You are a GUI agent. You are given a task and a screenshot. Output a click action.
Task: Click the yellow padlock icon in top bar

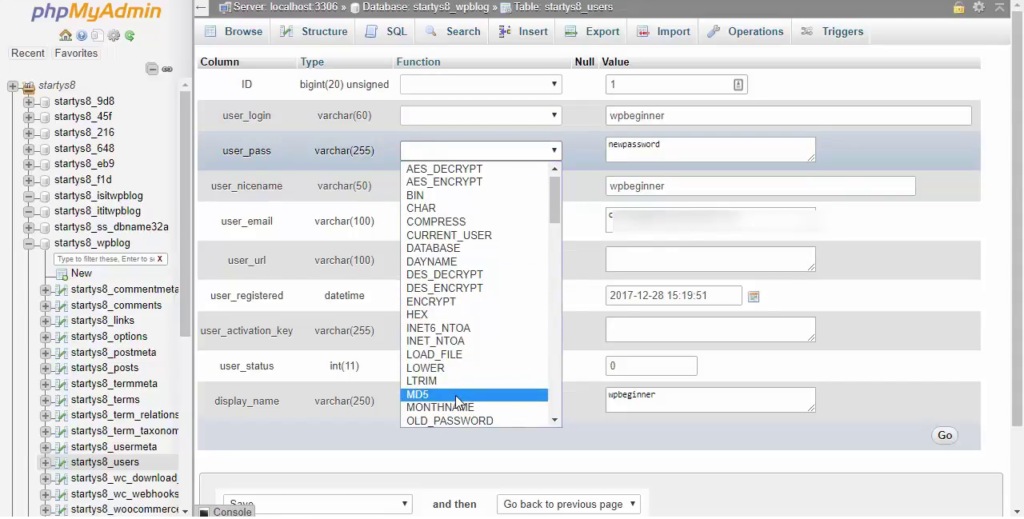tap(958, 7)
